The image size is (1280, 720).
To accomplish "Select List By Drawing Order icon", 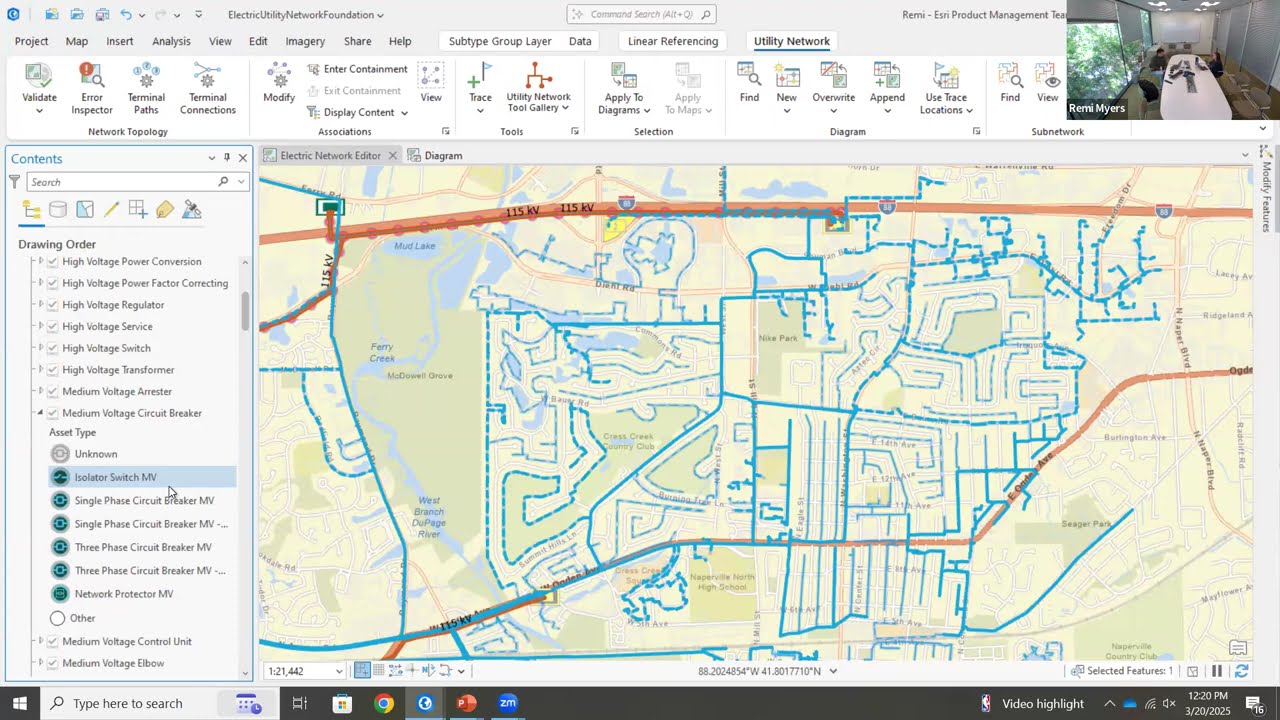I will [31, 209].
